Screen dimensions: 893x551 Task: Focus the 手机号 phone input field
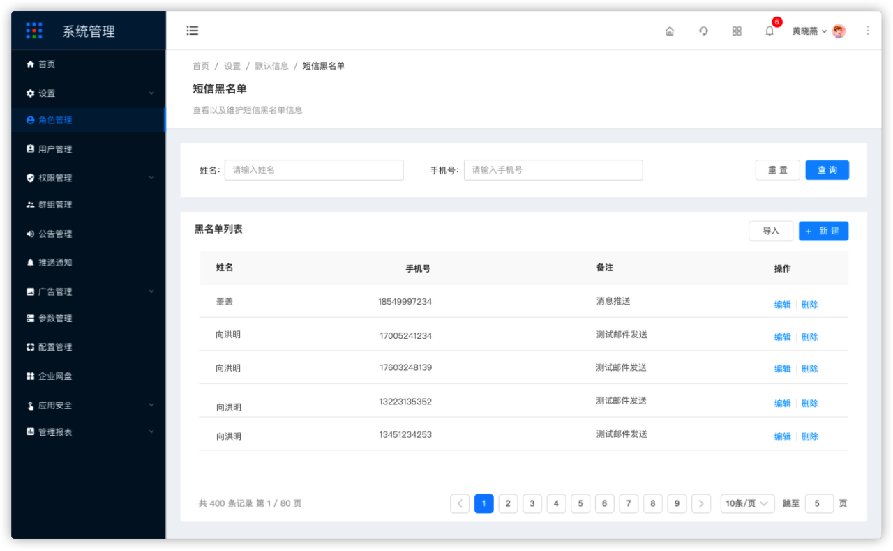(553, 170)
